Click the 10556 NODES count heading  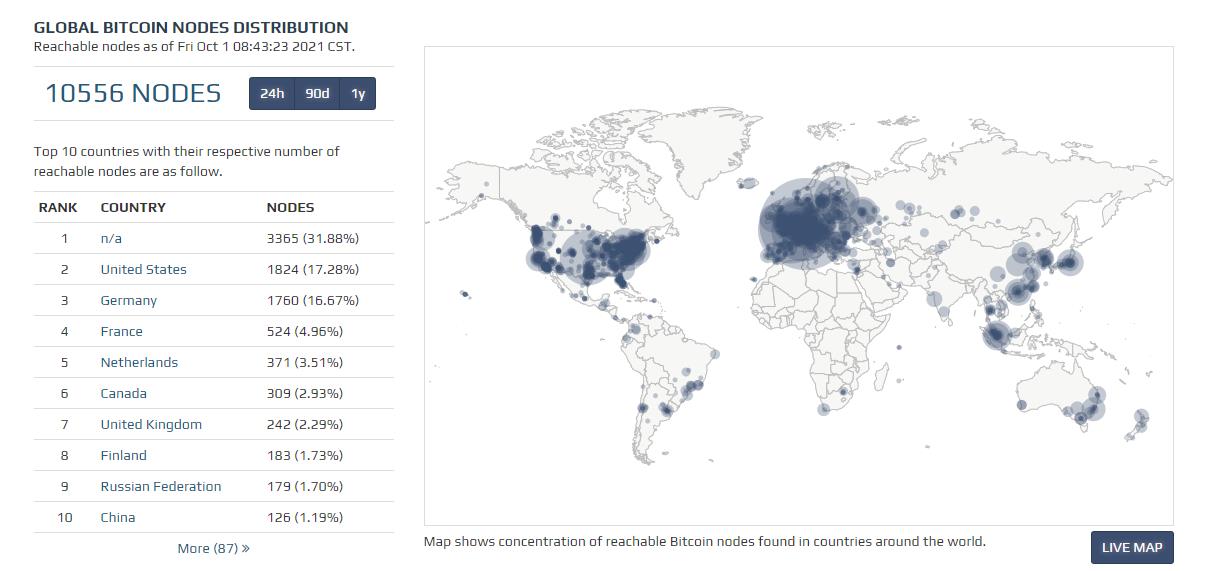click(133, 93)
